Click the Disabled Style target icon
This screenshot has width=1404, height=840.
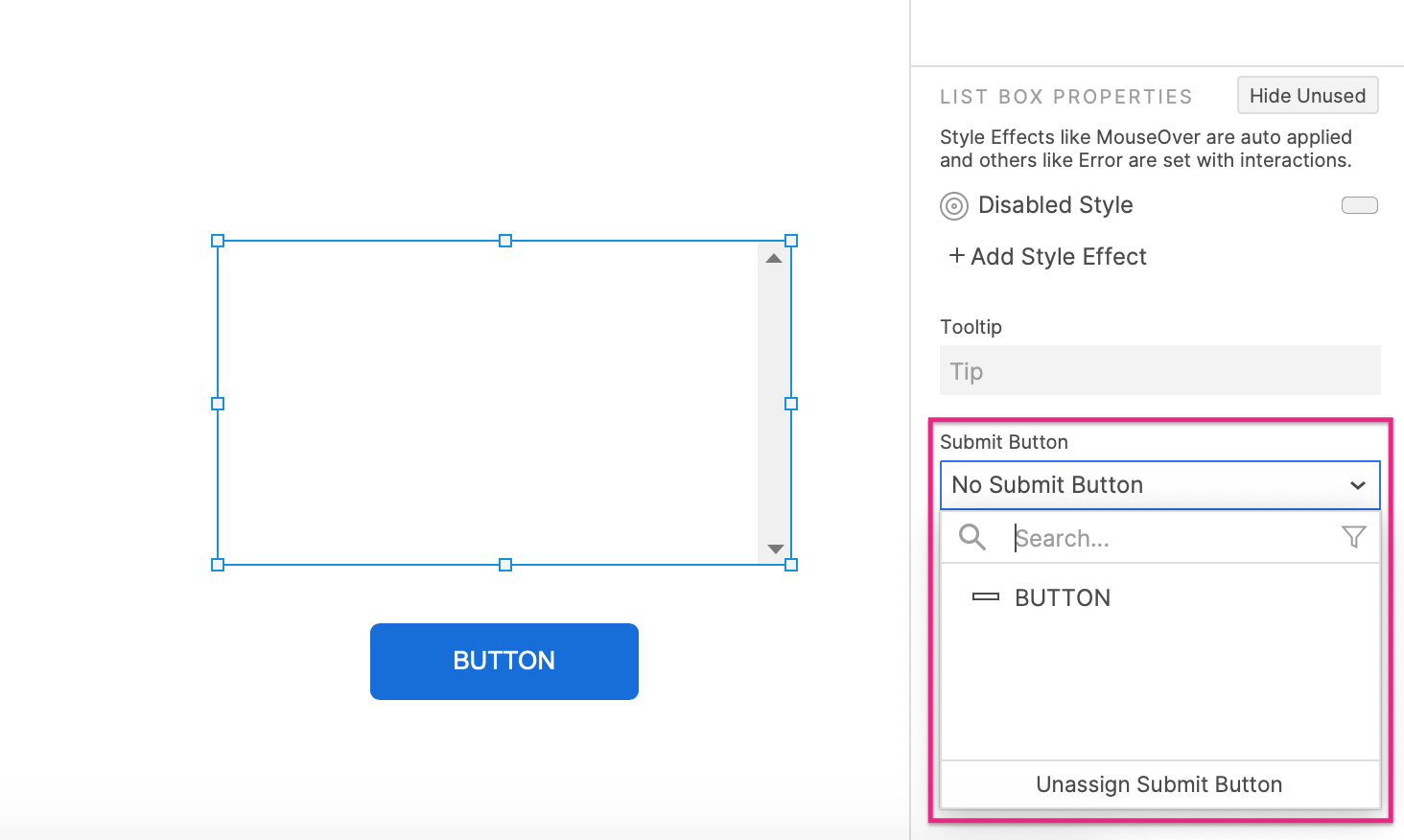pos(954,206)
